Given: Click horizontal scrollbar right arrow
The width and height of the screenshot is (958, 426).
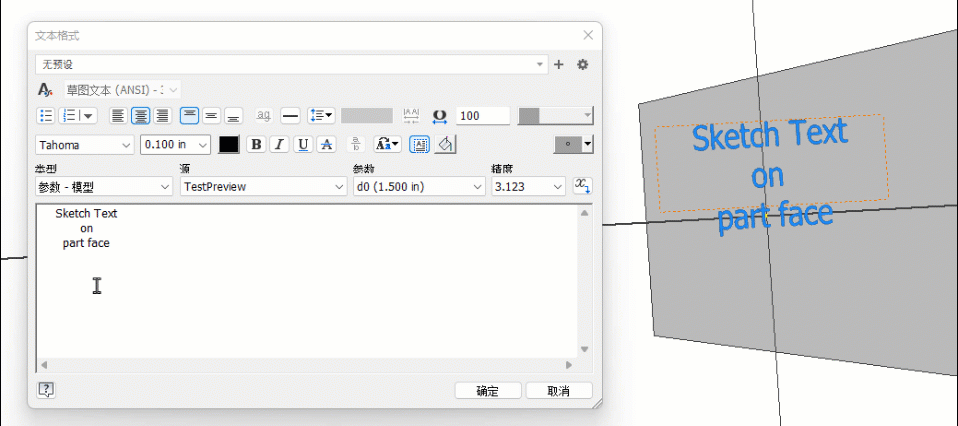Looking at the screenshot, I should pos(569,365).
